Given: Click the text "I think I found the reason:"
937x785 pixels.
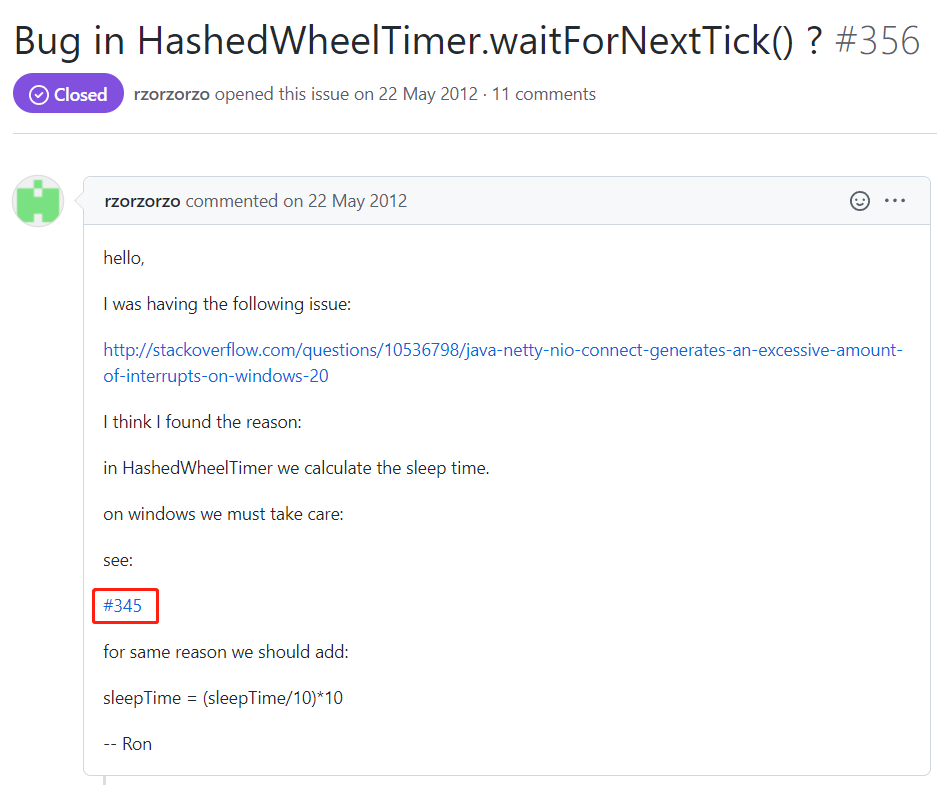Looking at the screenshot, I should pyautogui.click(x=202, y=422).
